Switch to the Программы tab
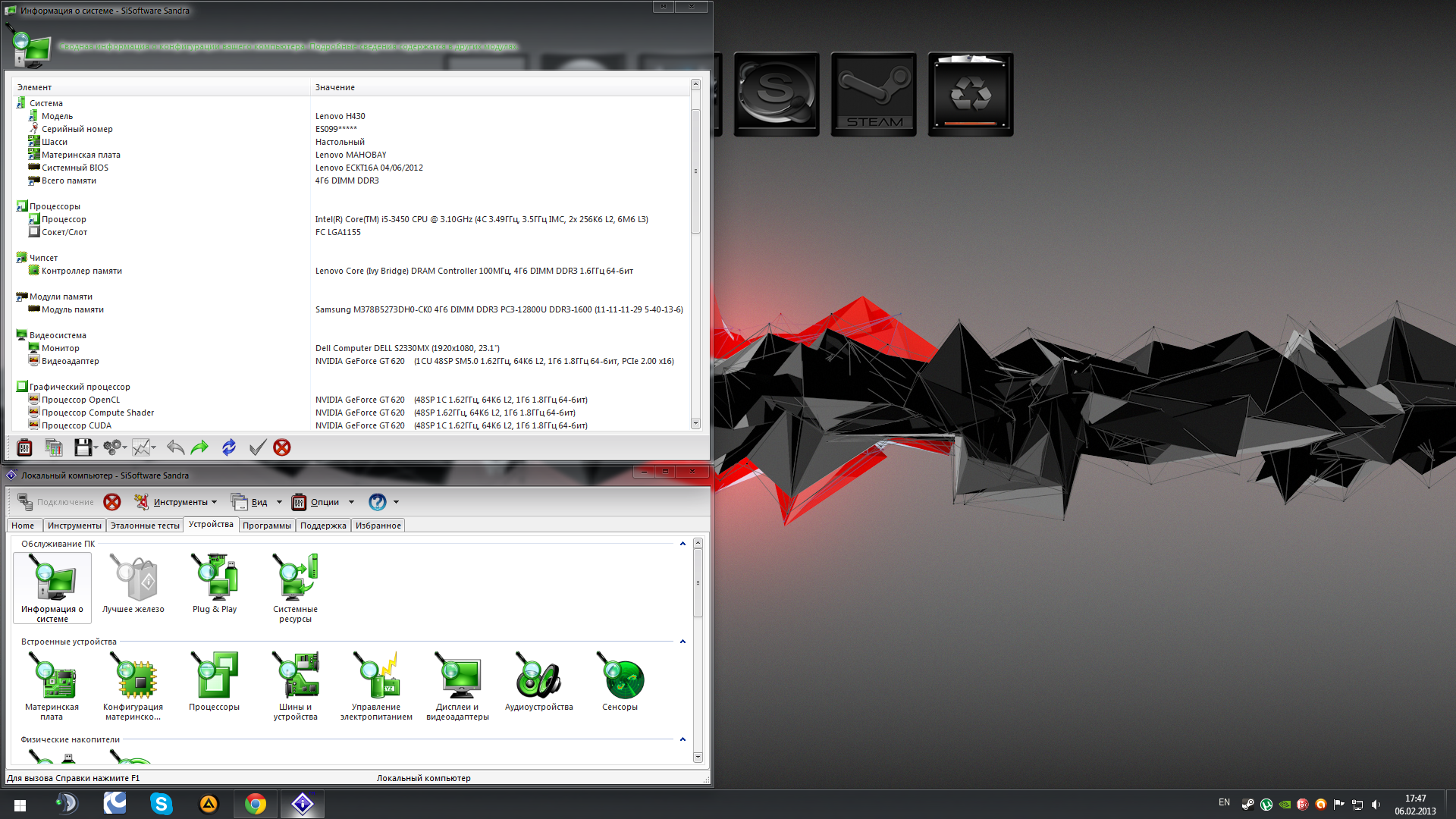This screenshot has width=1456, height=819. tap(266, 526)
